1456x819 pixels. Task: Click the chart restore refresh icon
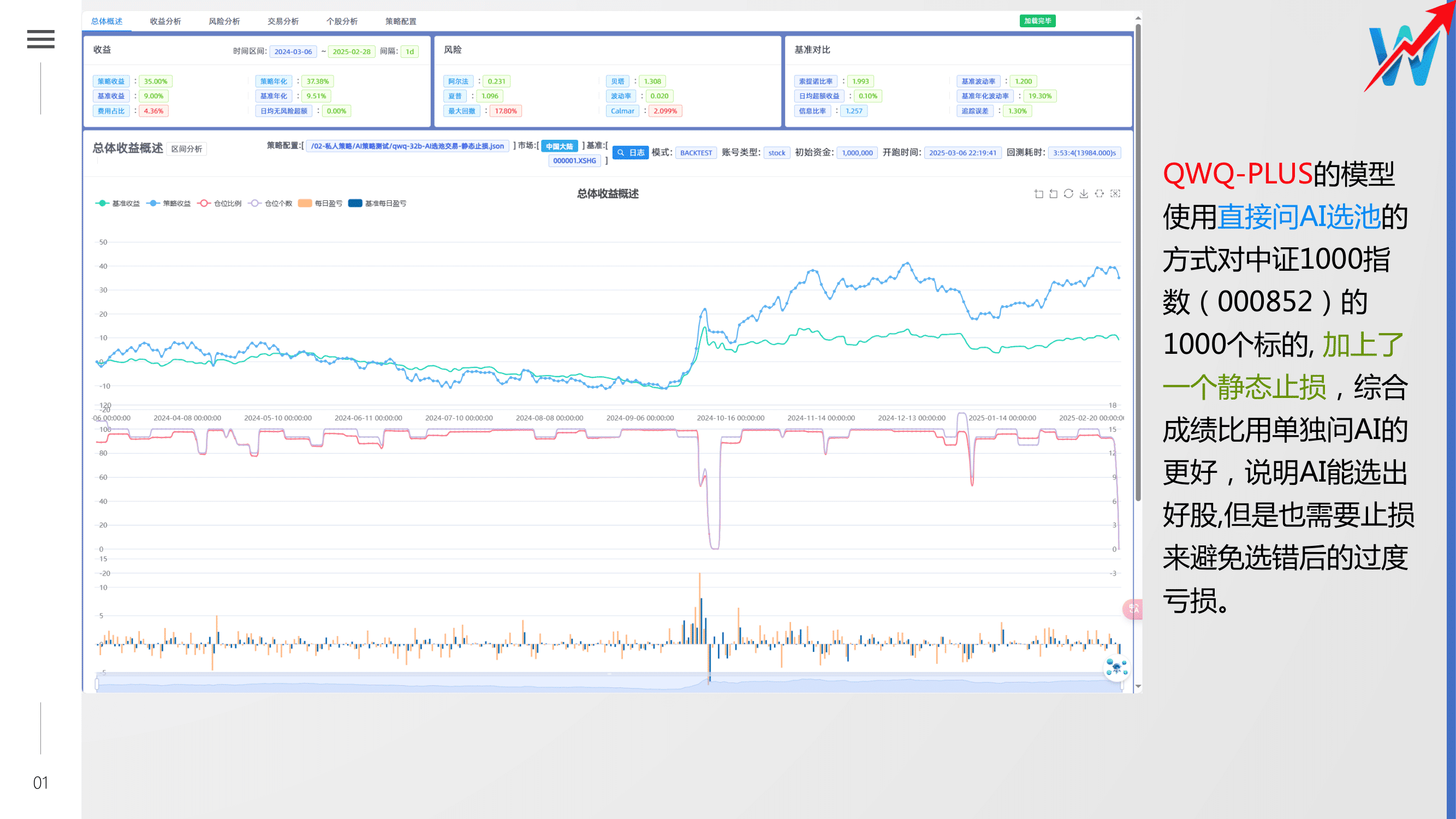click(1068, 194)
